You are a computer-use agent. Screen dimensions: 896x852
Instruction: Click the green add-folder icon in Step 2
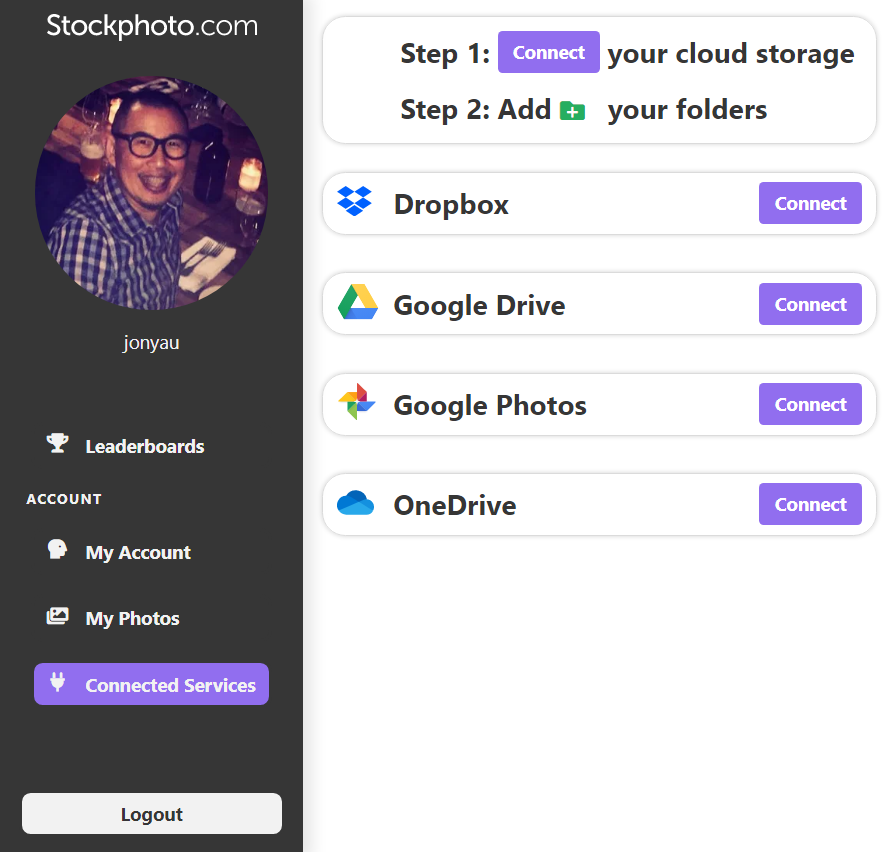click(x=572, y=110)
